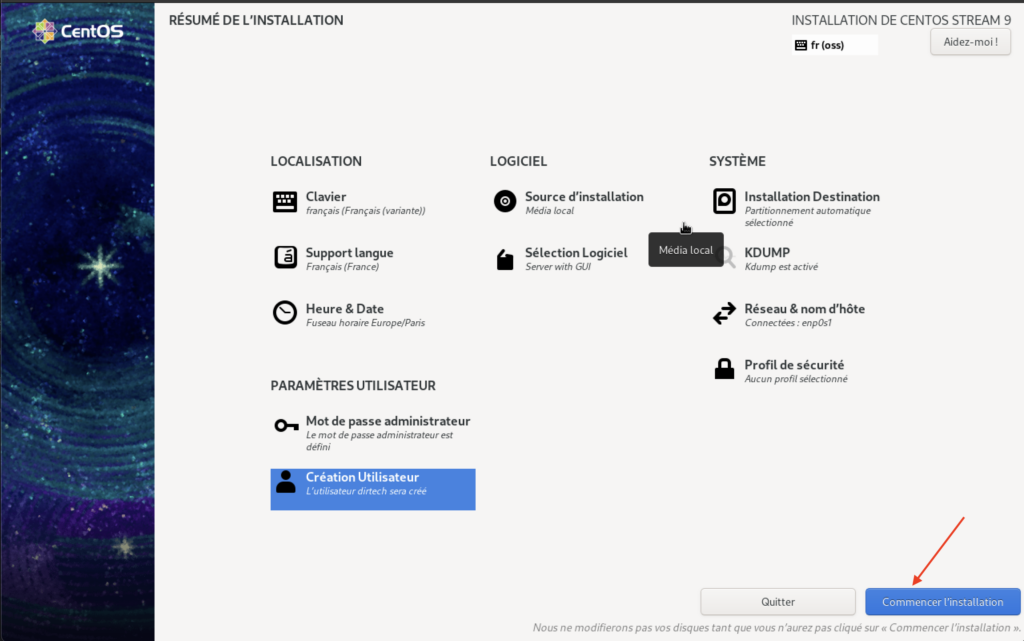The image size is (1024, 641).
Task: Open the Sélection Logiciel title
Action: click(576, 253)
